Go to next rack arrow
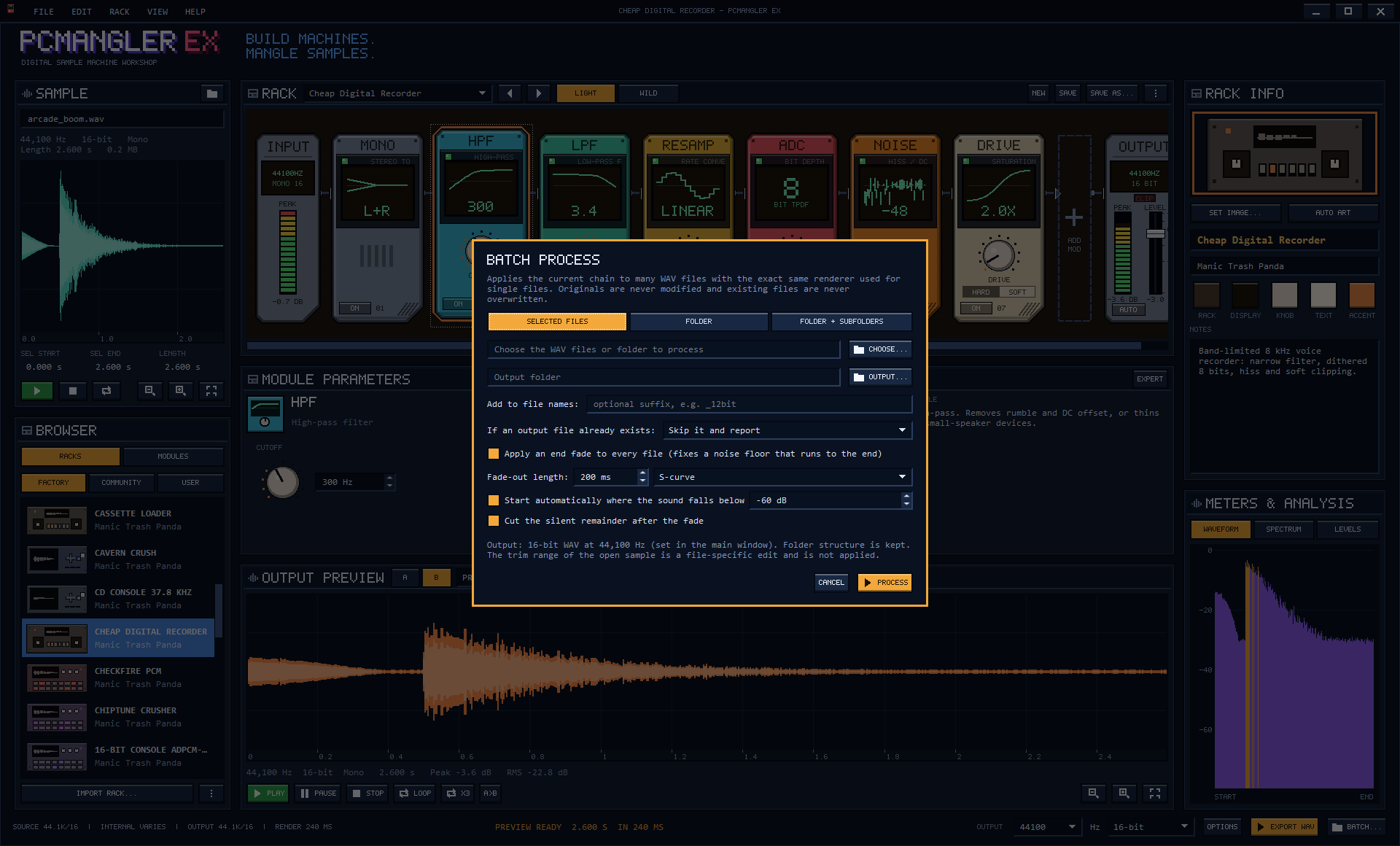This screenshot has height=846, width=1400. pyautogui.click(x=539, y=93)
